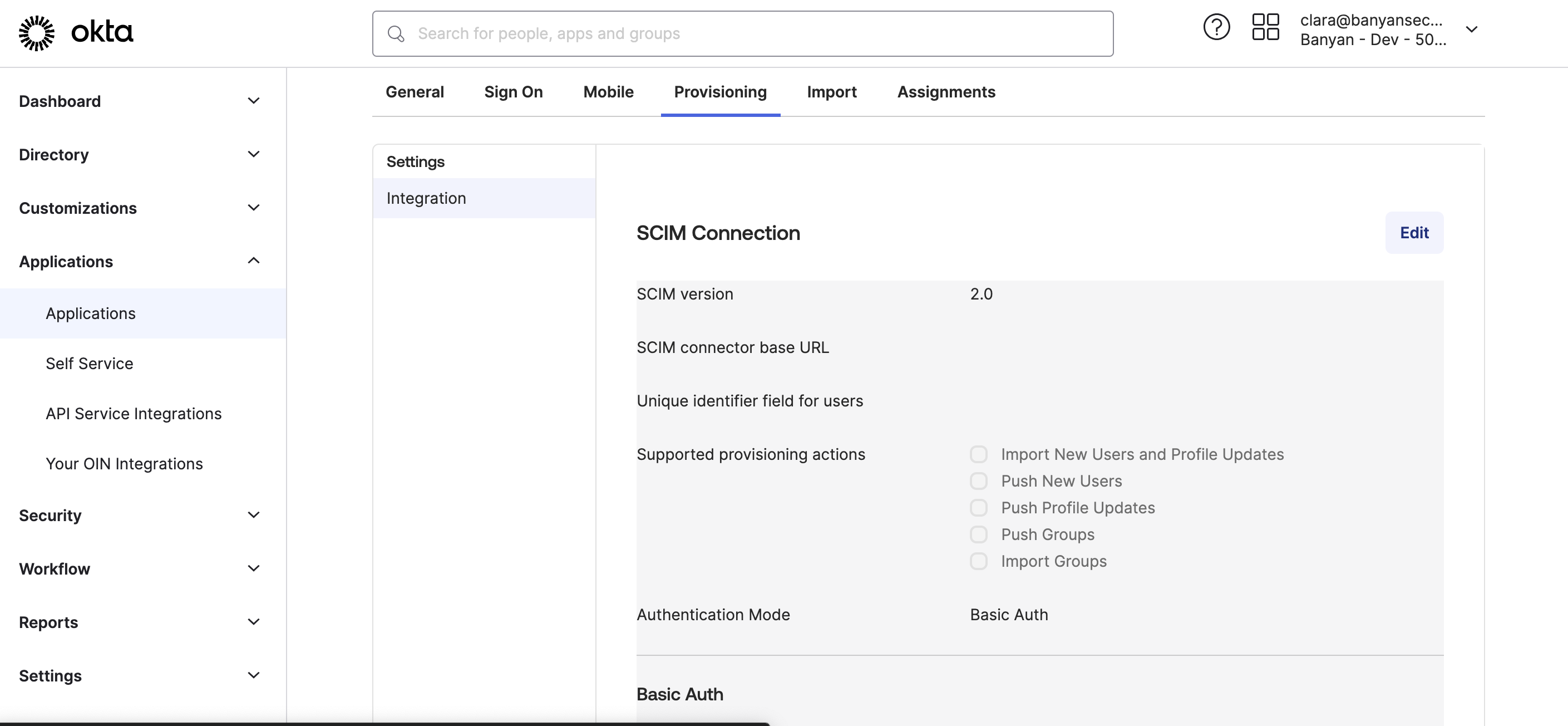1568x726 pixels.
Task: Select Integration under Settings
Action: 426,199
